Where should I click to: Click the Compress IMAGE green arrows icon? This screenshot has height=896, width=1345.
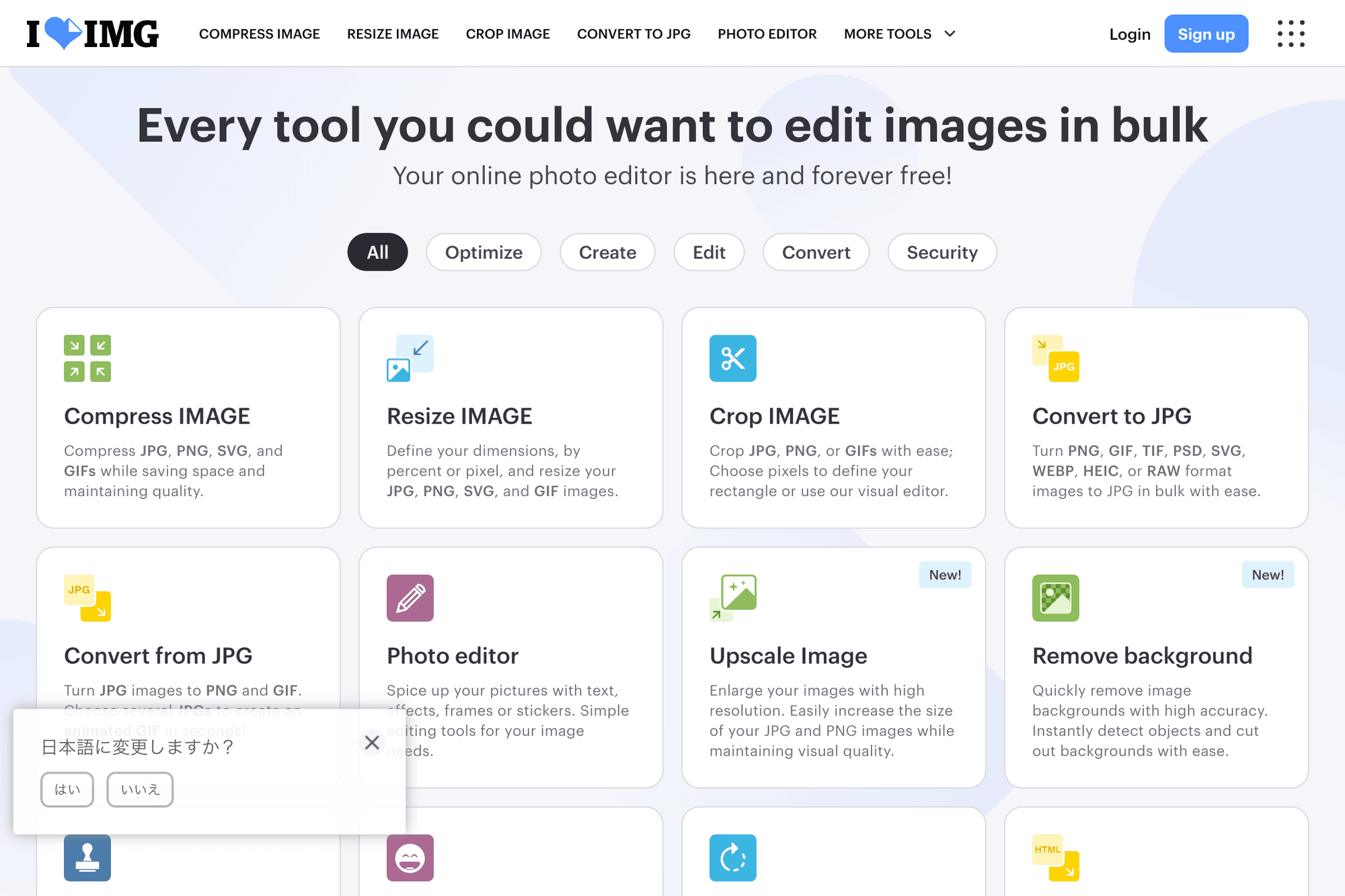point(87,358)
